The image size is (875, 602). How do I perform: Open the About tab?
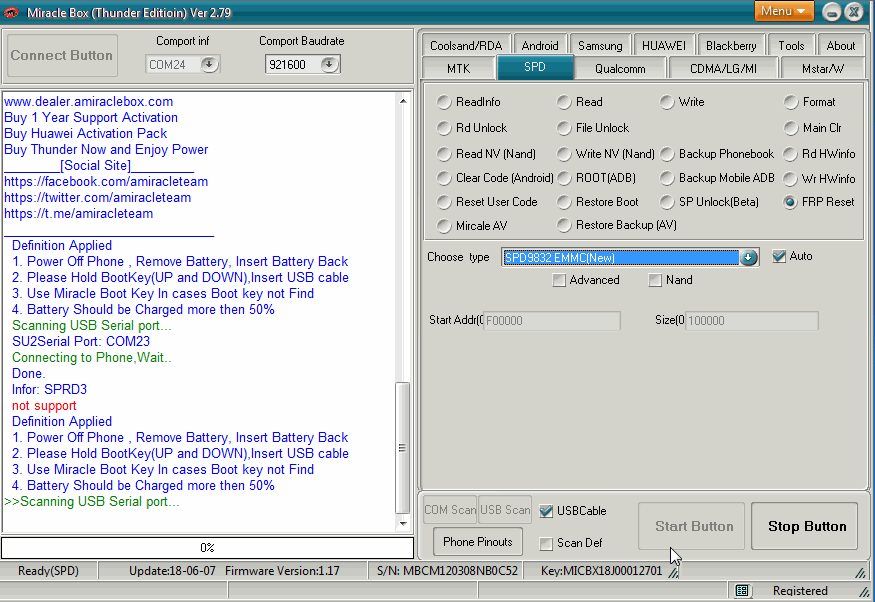tap(840, 46)
